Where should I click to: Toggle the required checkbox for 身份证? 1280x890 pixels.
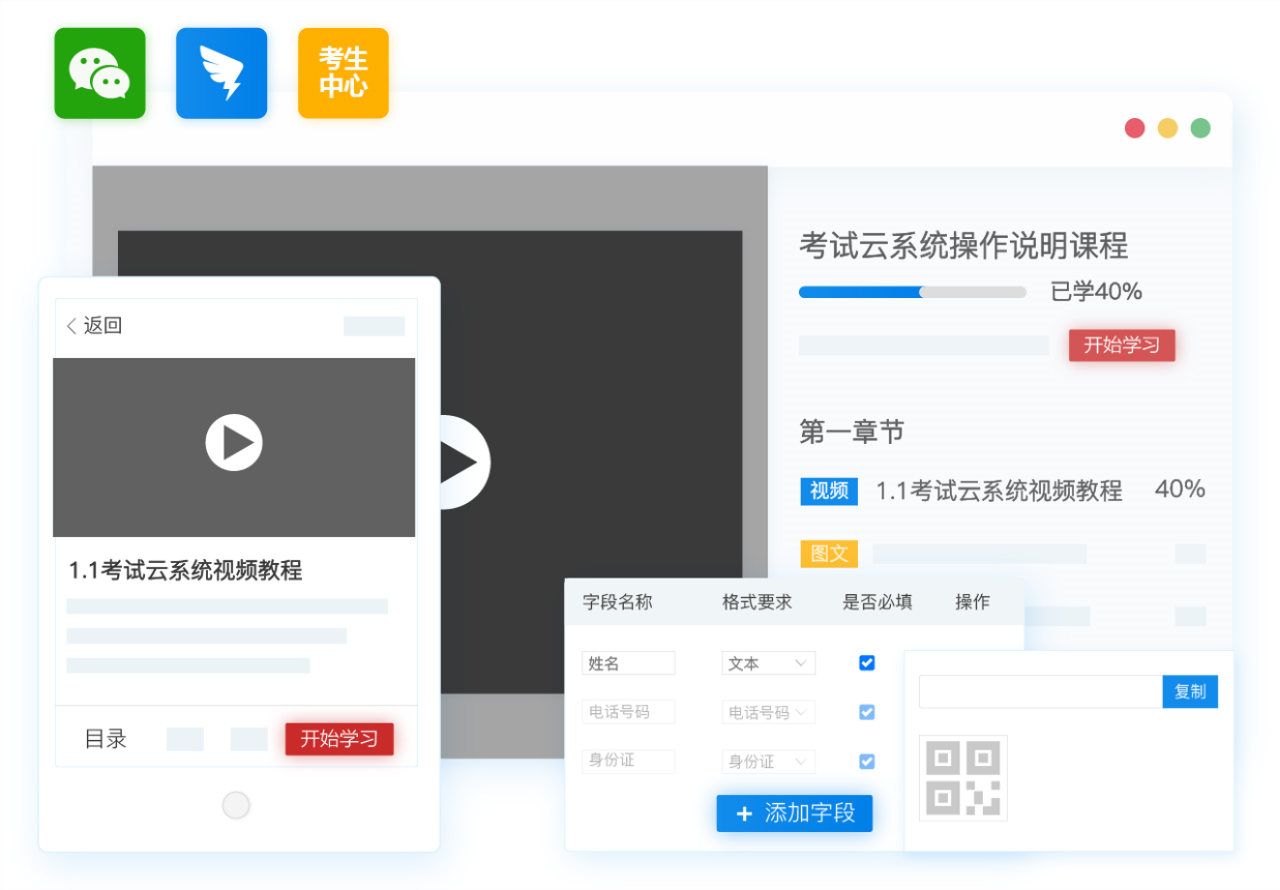(867, 761)
